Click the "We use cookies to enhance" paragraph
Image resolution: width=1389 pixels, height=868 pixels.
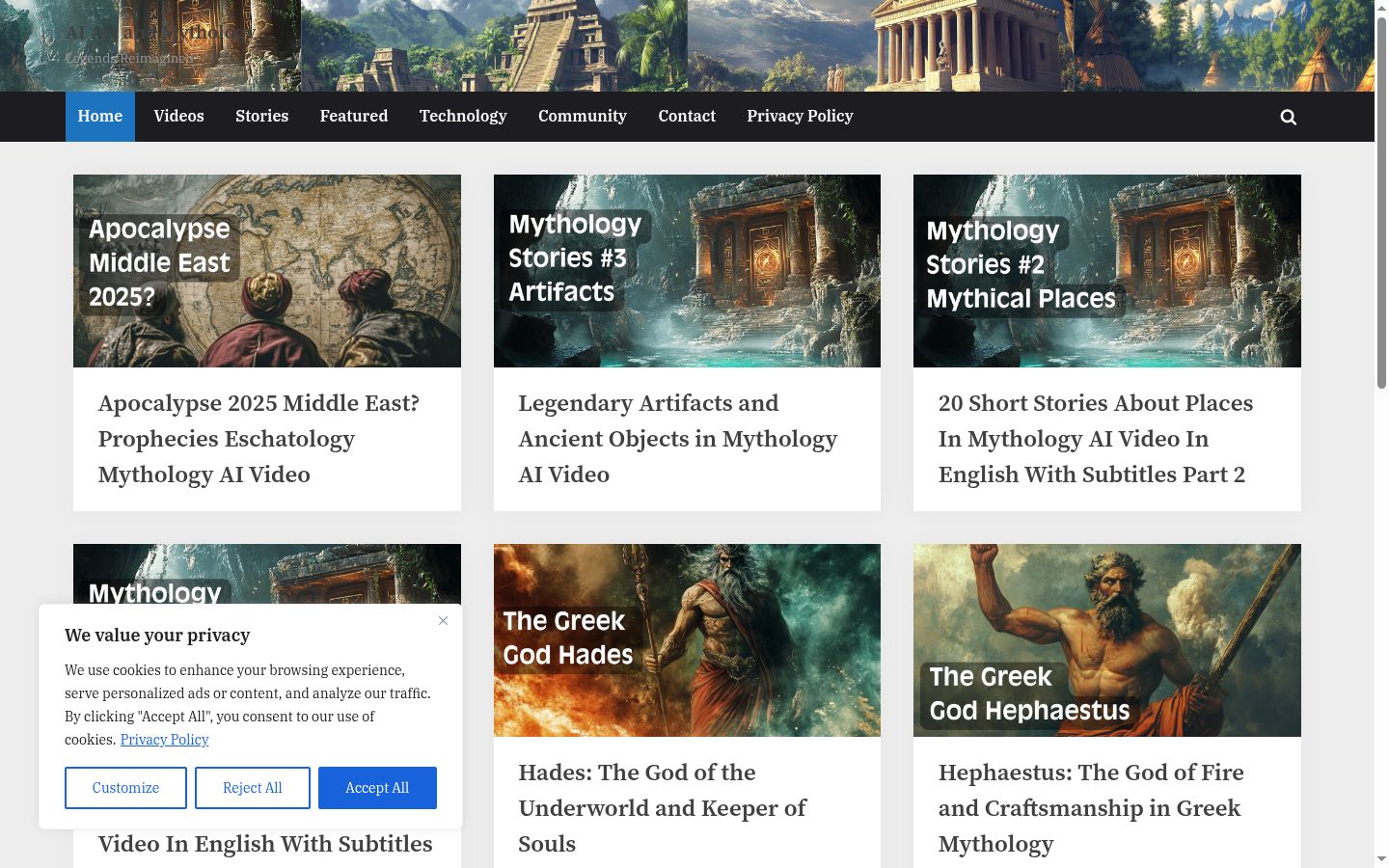pyautogui.click(x=248, y=705)
